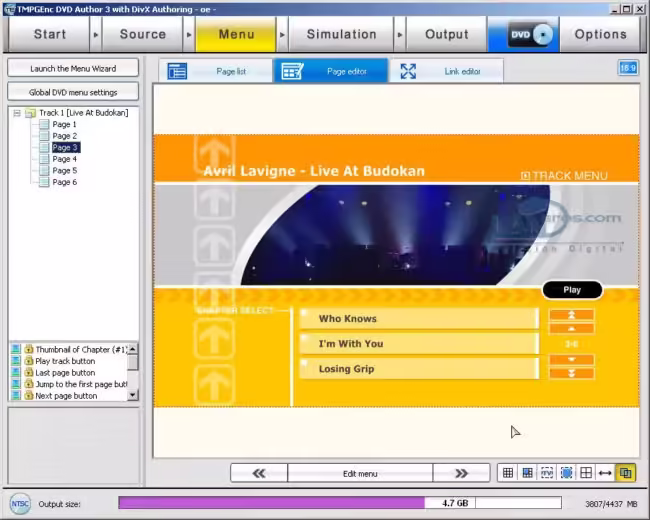Viewport: 650px width, 520px height.
Task: Select the I'm With You chapter button
Action: [x=419, y=343]
